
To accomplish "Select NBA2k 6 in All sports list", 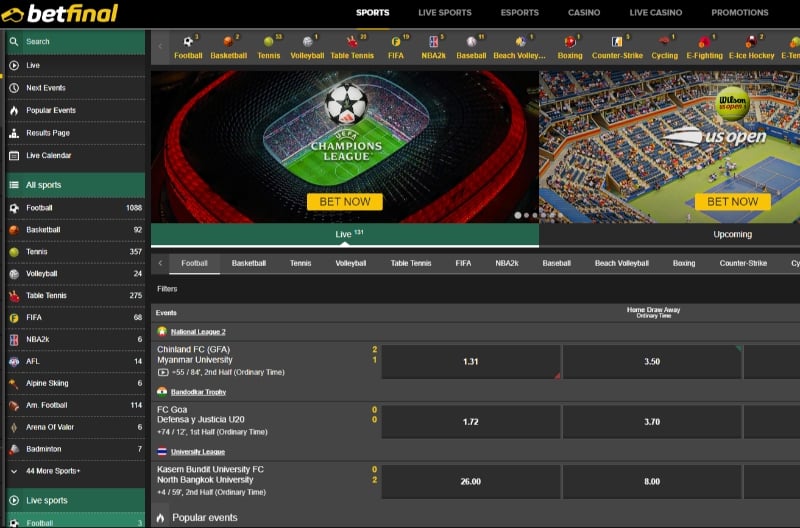I will [x=76, y=339].
